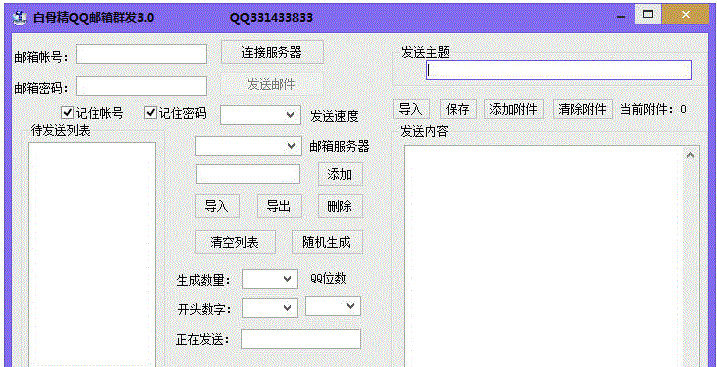Viewport: 717px width, 367px height.
Task: Open the 邮箱服务器 dropdown
Action: click(248, 146)
